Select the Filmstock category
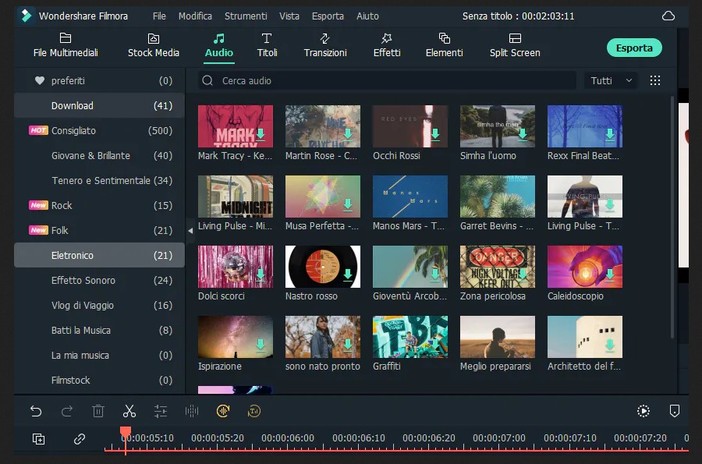 [x=99, y=380]
